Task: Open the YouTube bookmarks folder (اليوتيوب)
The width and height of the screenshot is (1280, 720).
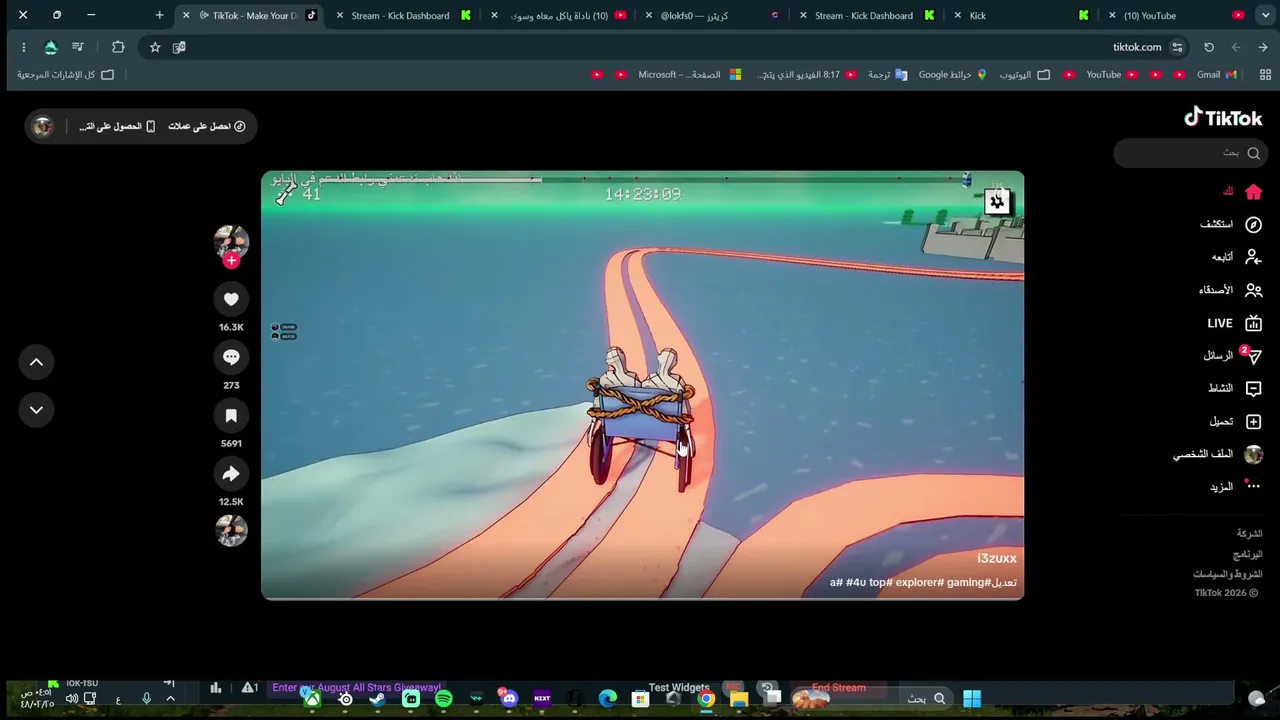Action: point(1024,75)
